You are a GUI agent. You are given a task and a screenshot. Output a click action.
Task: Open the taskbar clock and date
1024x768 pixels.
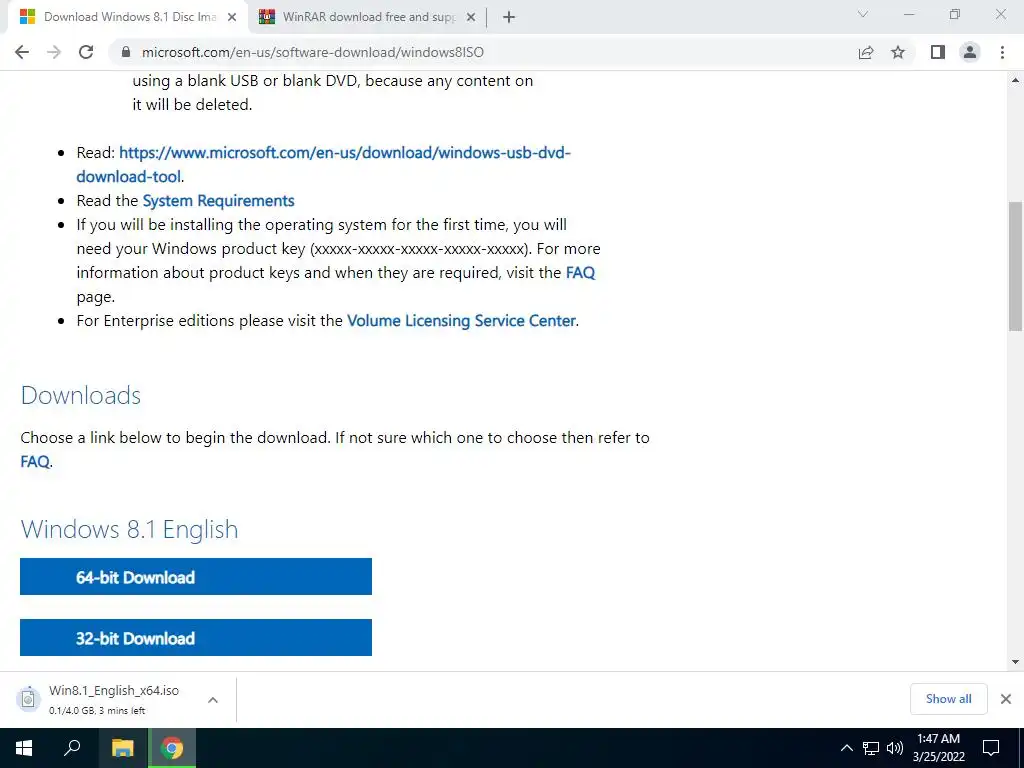tap(938, 748)
